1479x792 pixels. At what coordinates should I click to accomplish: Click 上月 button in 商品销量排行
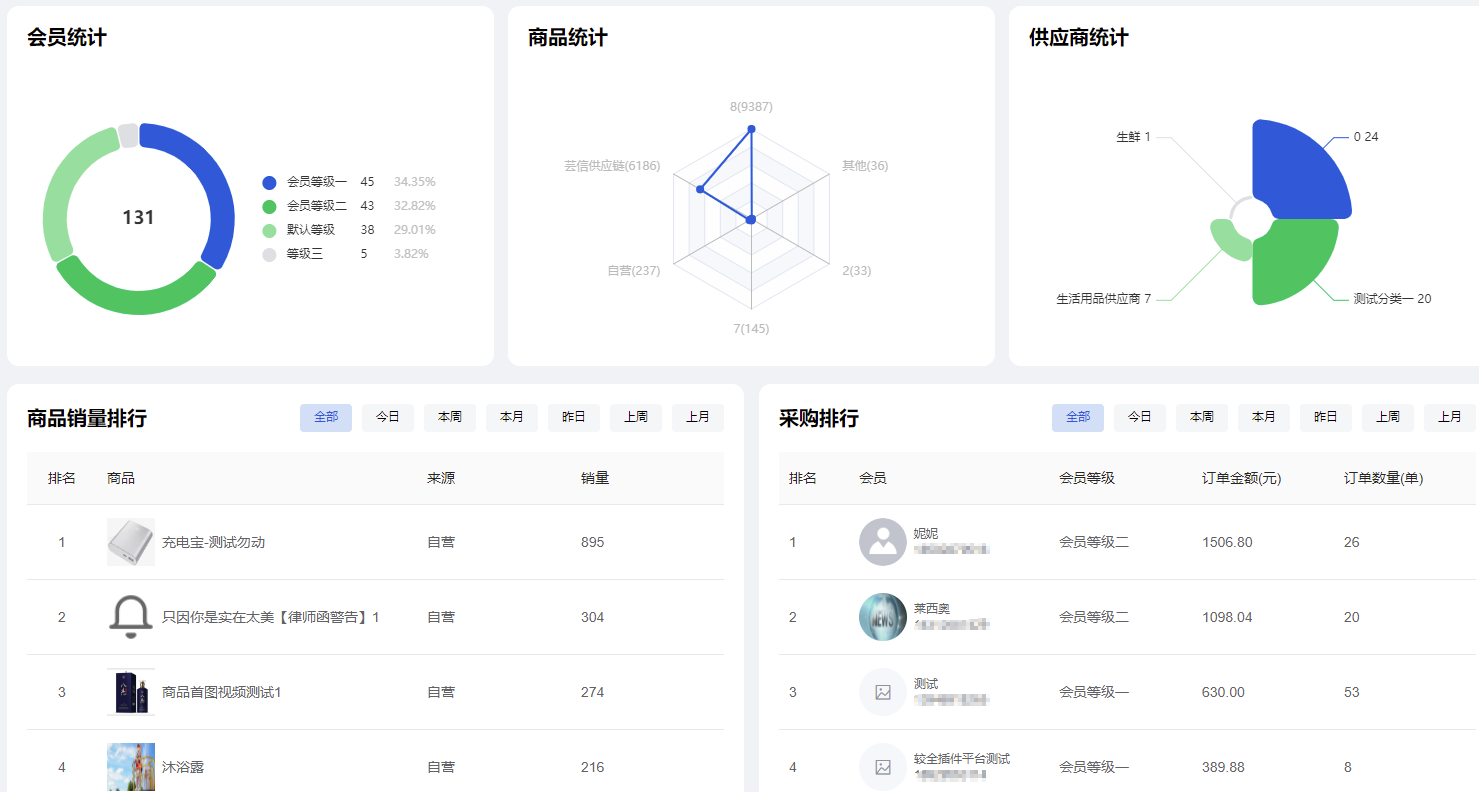698,417
